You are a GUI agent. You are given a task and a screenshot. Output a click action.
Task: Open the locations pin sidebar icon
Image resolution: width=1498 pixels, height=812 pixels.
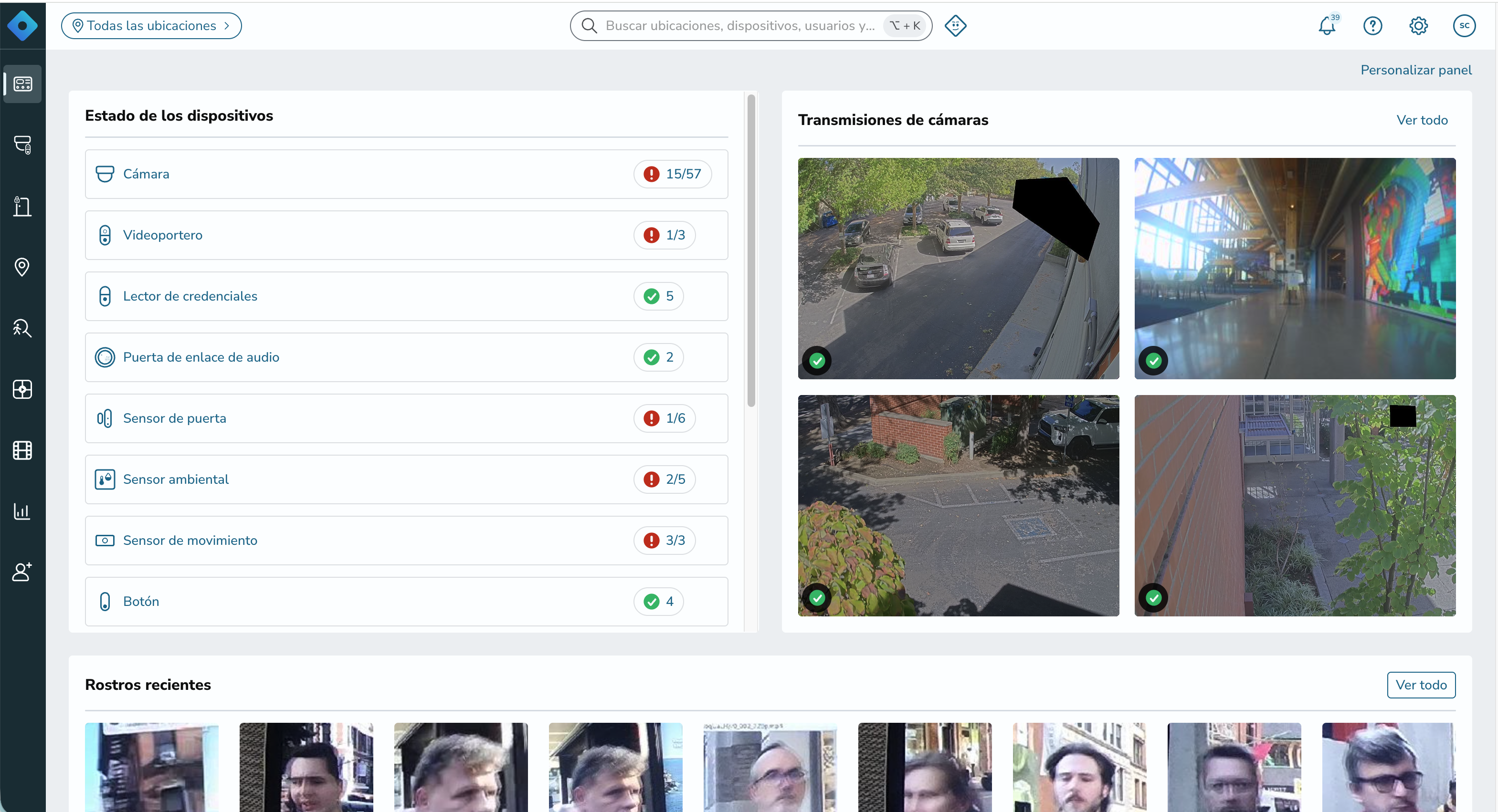[23, 267]
